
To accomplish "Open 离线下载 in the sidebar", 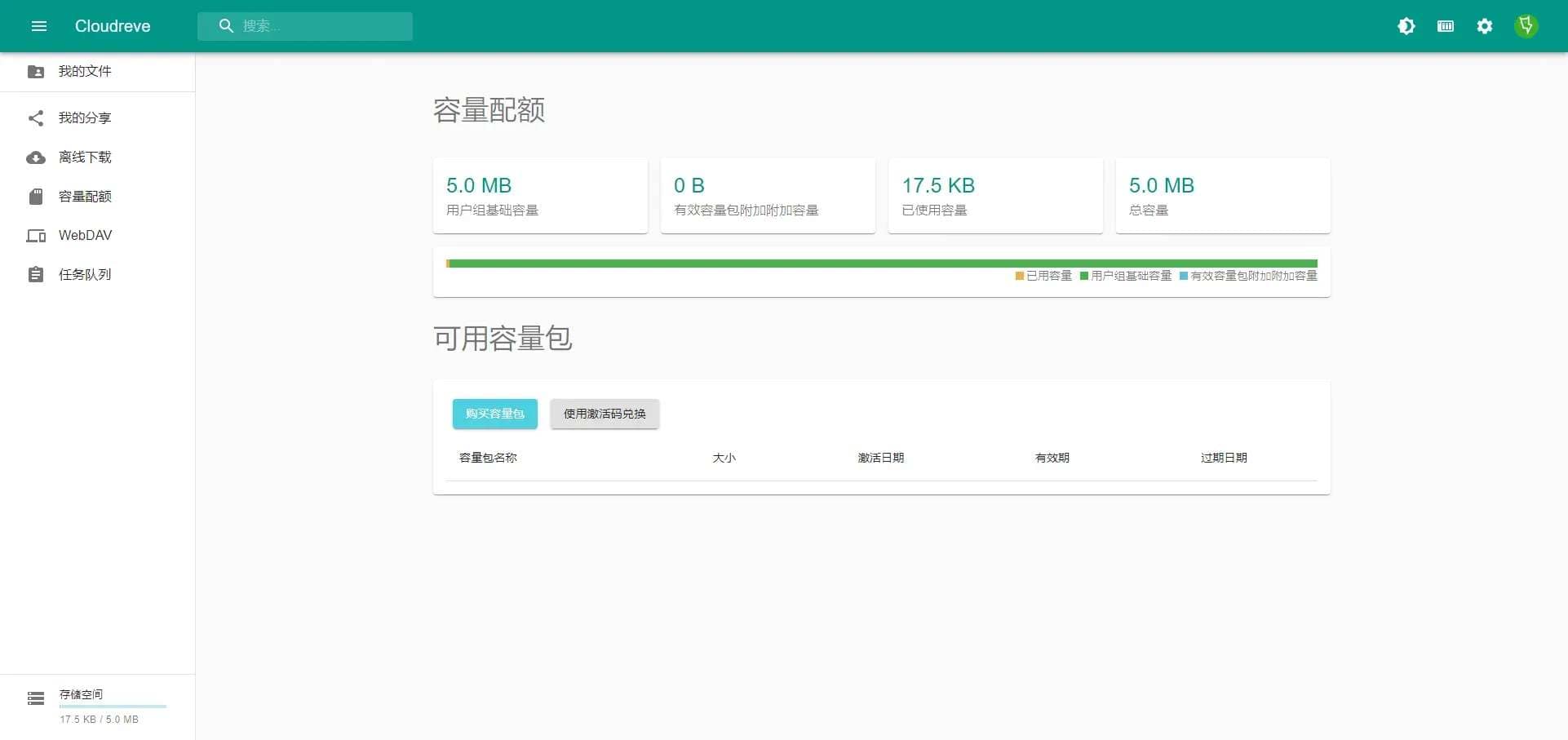I will pos(97,157).
